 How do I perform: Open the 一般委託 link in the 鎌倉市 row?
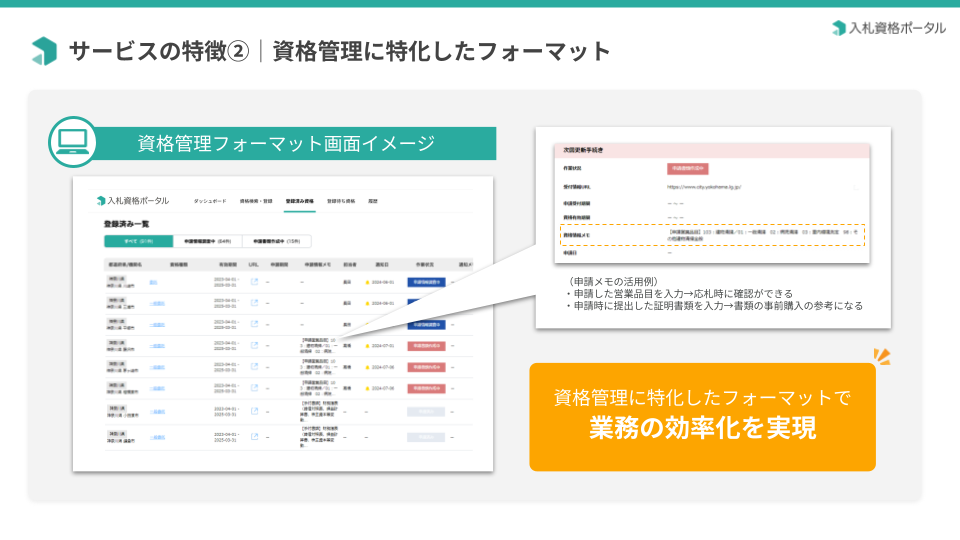(157, 437)
